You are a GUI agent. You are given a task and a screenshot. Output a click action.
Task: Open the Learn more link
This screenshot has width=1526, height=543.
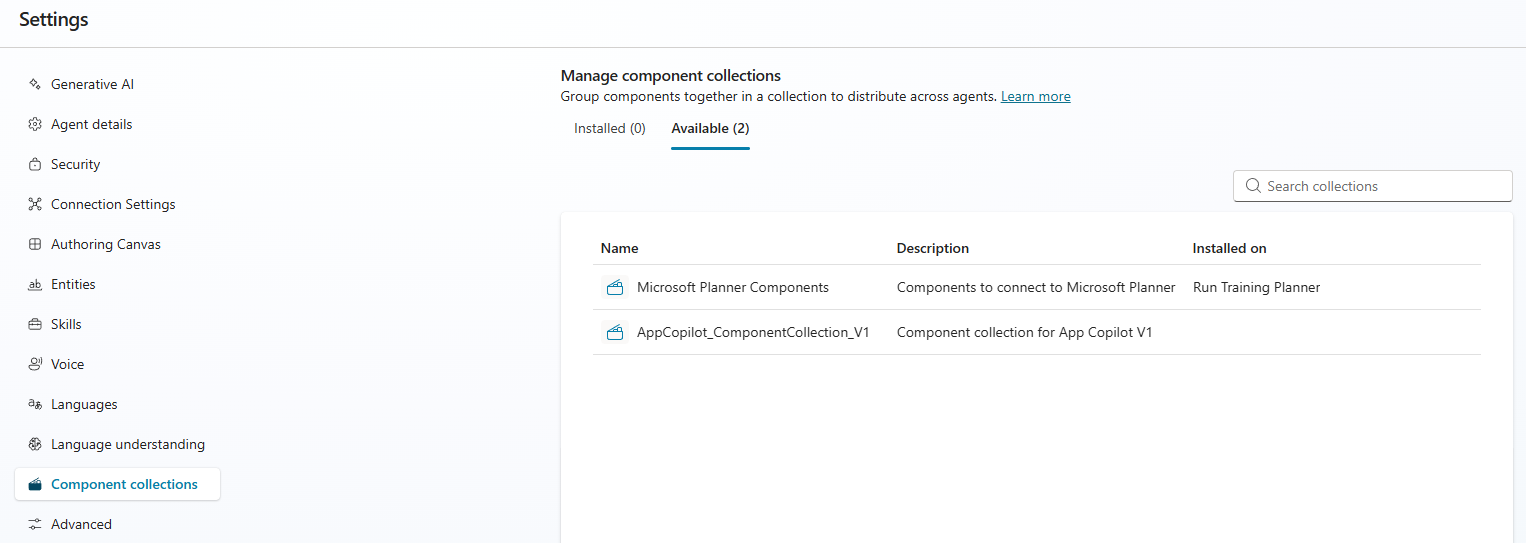coord(1035,97)
